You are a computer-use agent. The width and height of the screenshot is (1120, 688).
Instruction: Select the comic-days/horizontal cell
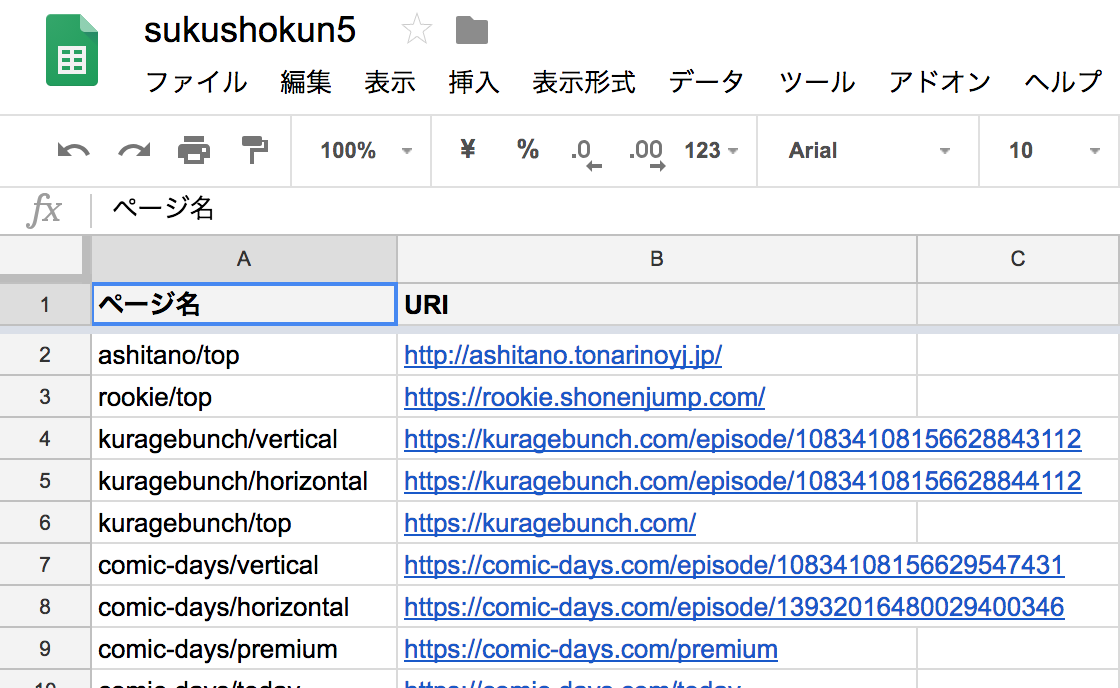[244, 607]
